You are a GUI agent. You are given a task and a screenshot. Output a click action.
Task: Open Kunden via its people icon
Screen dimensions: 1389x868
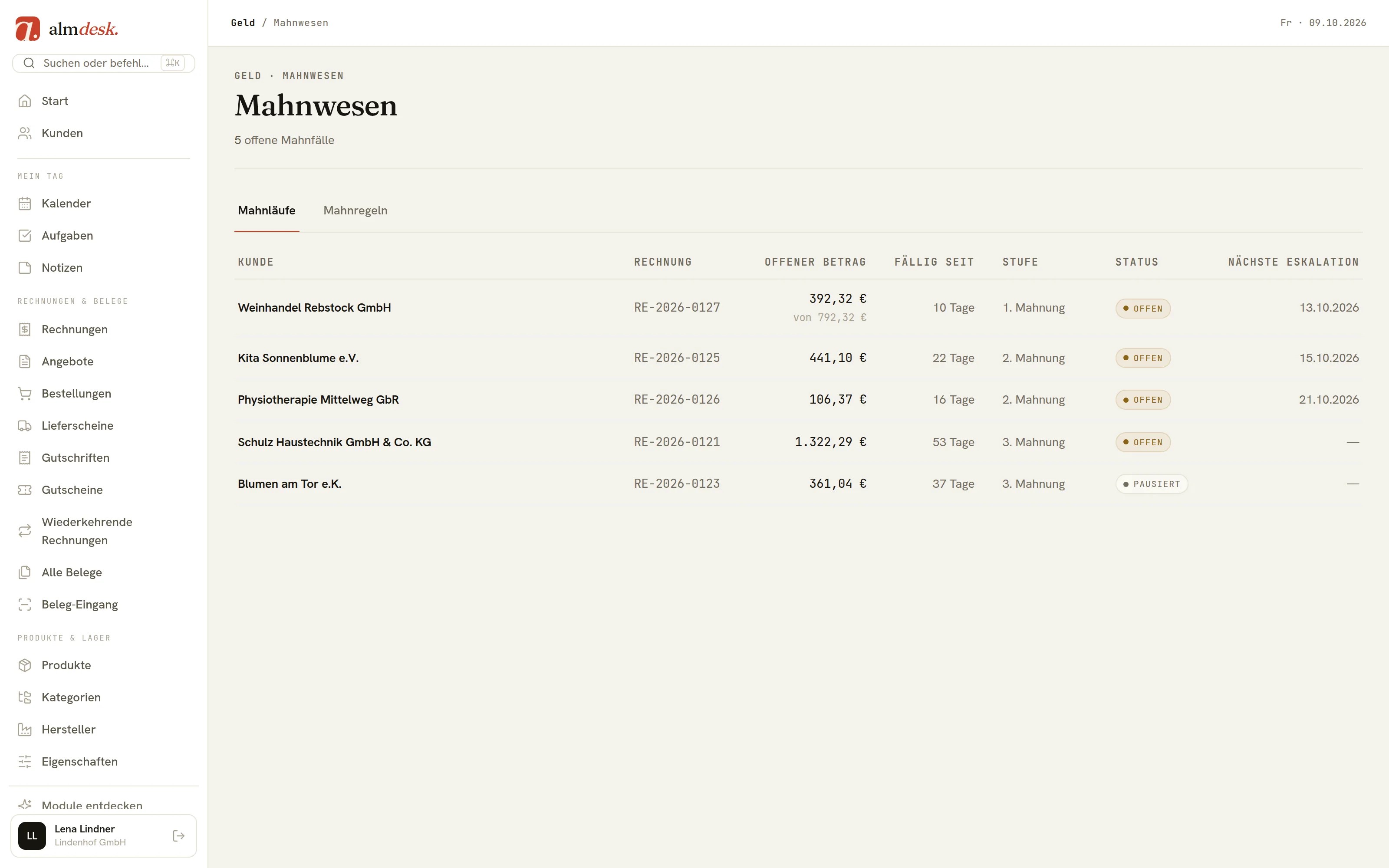25,133
